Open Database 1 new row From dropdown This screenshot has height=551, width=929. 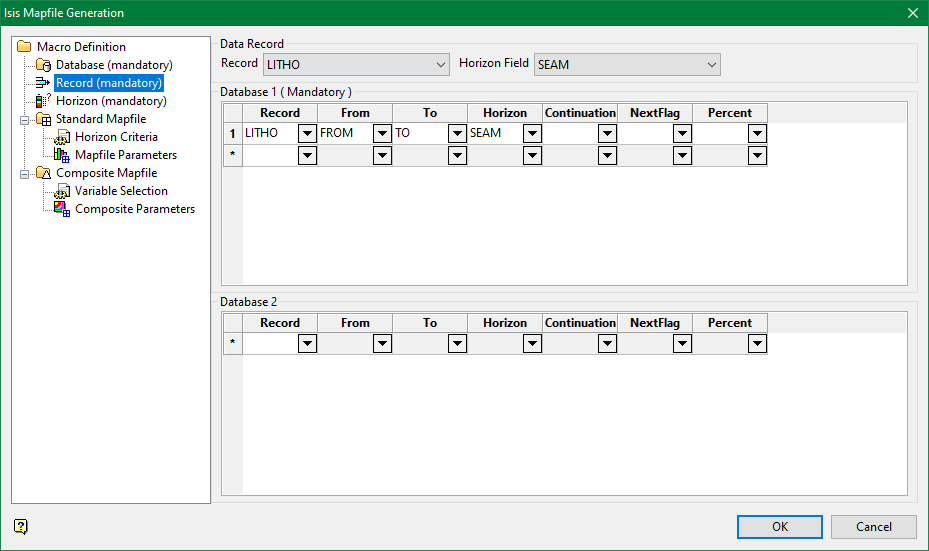(x=382, y=155)
